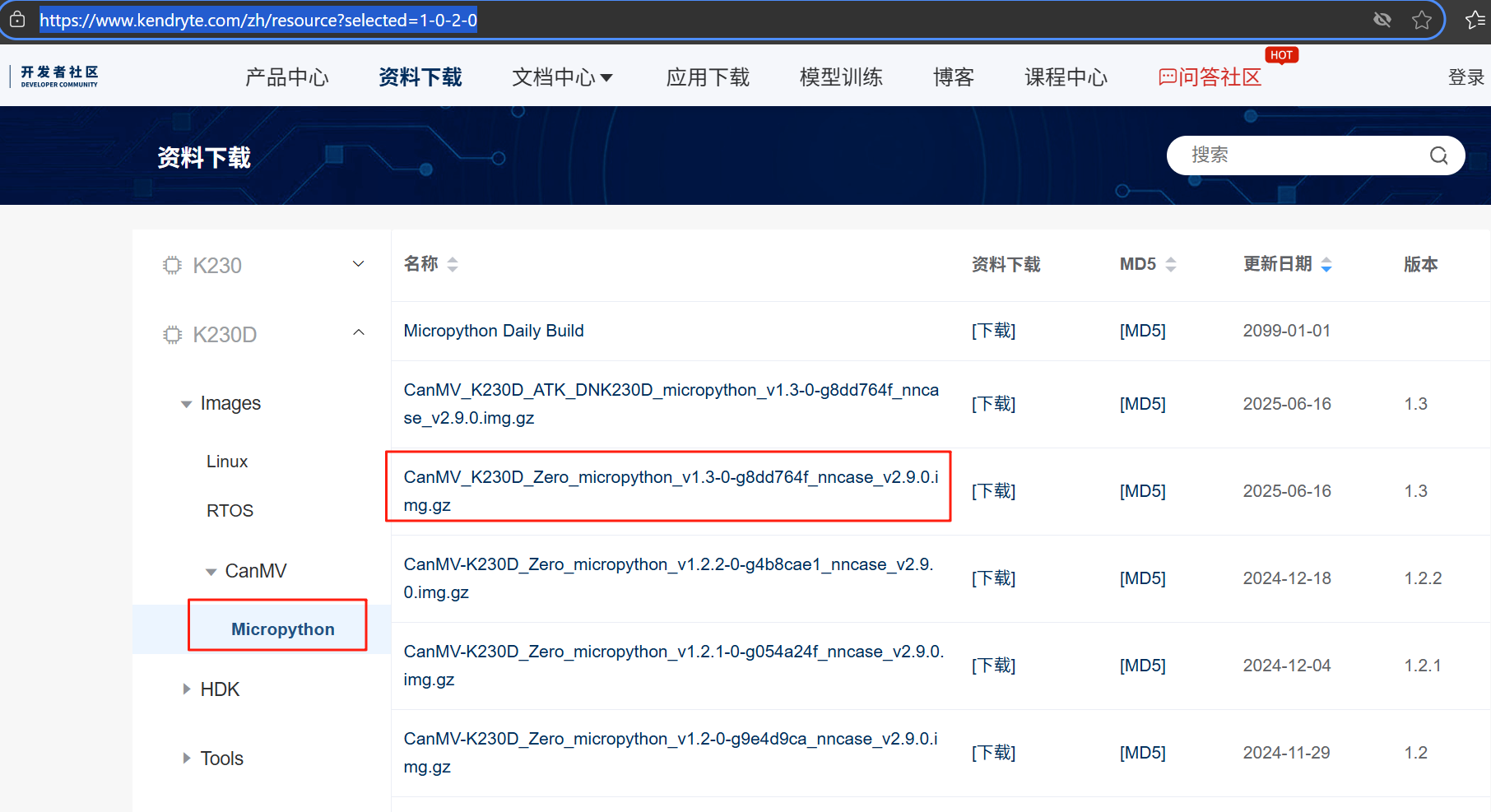Click the 资料下载 banner heading

click(x=204, y=157)
